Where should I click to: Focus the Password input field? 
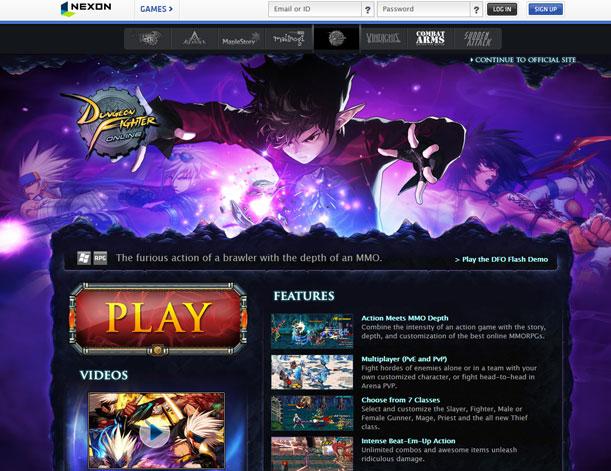(x=424, y=9)
